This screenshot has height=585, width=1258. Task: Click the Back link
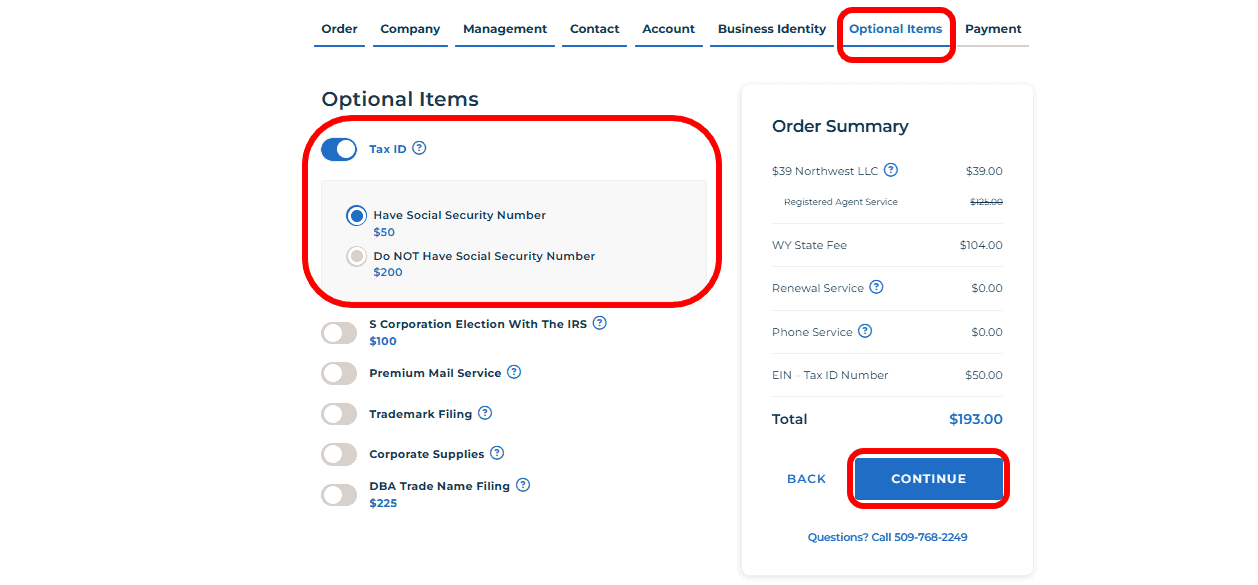pyautogui.click(x=806, y=479)
